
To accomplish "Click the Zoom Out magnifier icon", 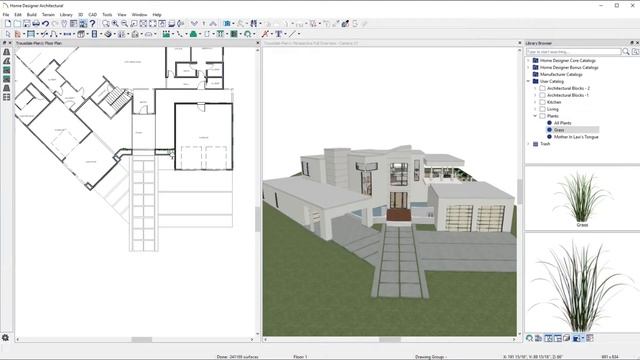I will click(124, 24).
